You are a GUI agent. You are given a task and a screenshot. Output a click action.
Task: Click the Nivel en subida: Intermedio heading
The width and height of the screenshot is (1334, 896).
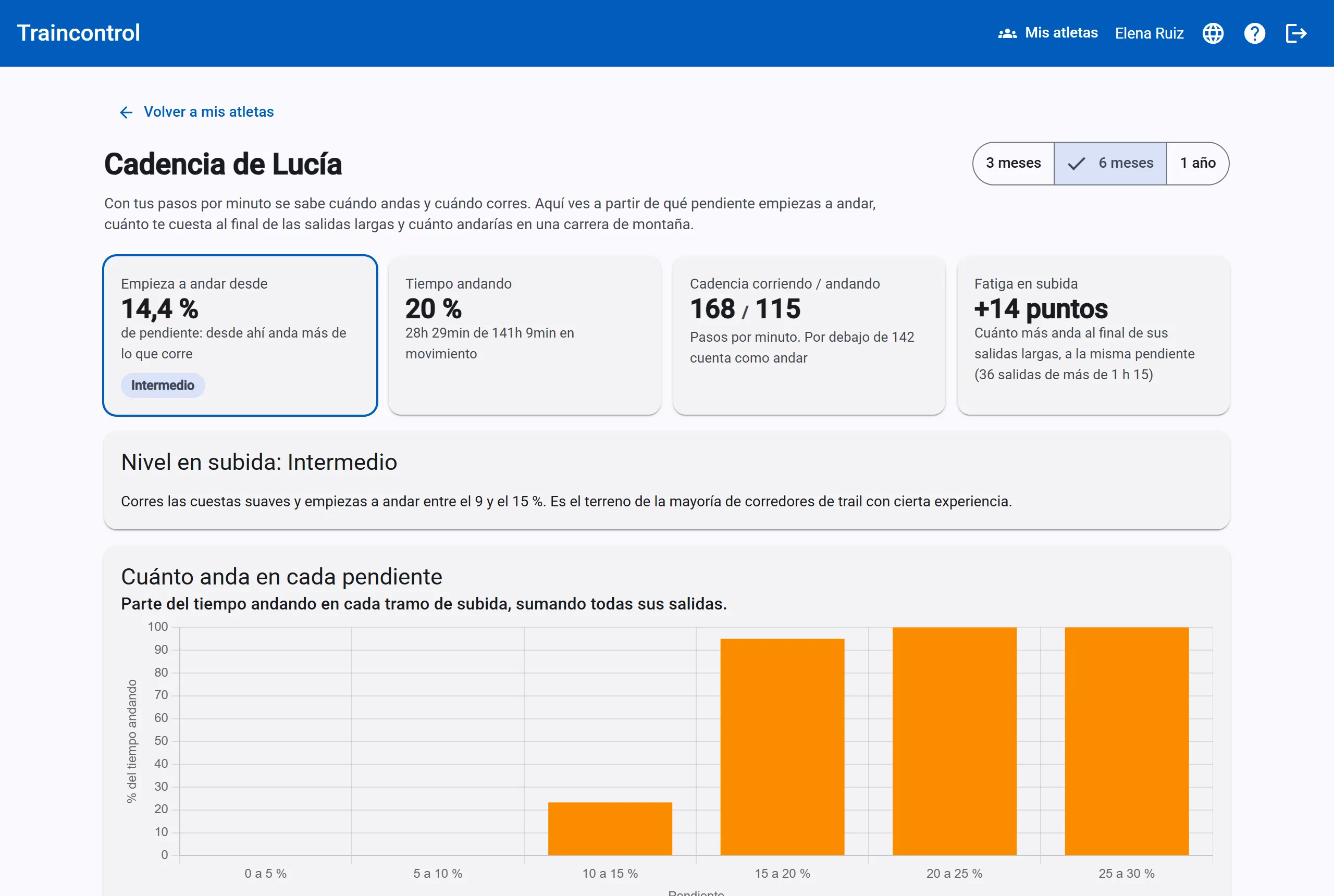tap(259, 462)
